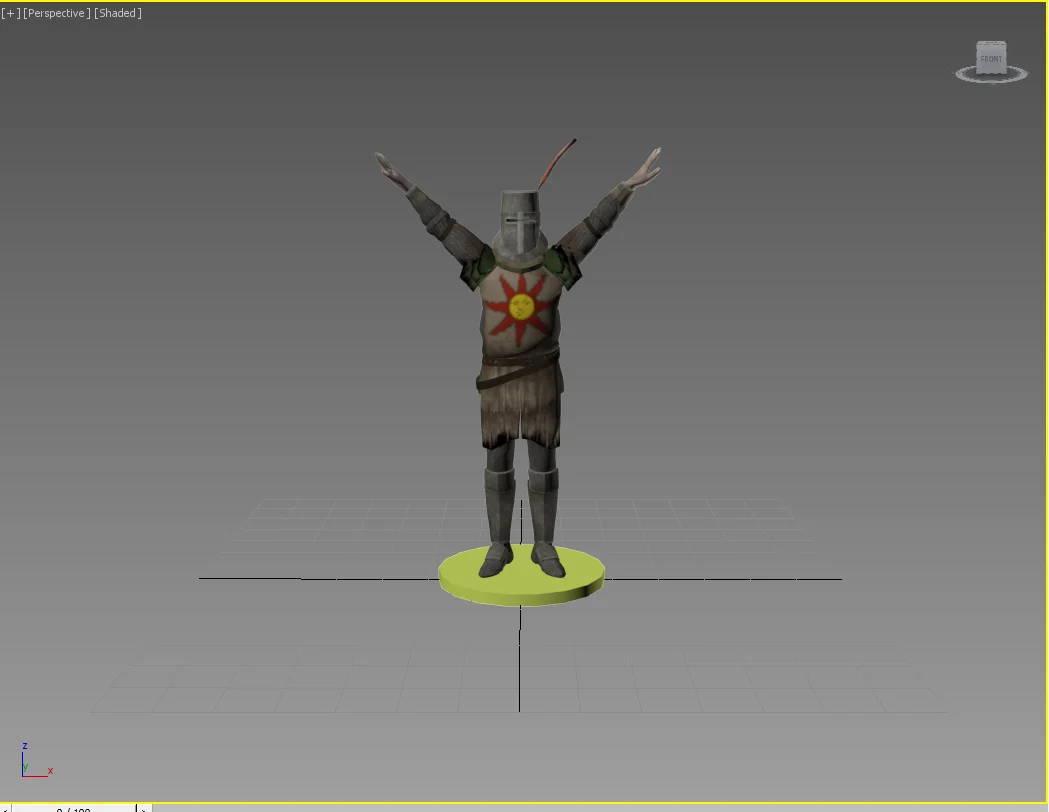
Task: Click the time slider next frame arrow
Action: (x=143, y=808)
